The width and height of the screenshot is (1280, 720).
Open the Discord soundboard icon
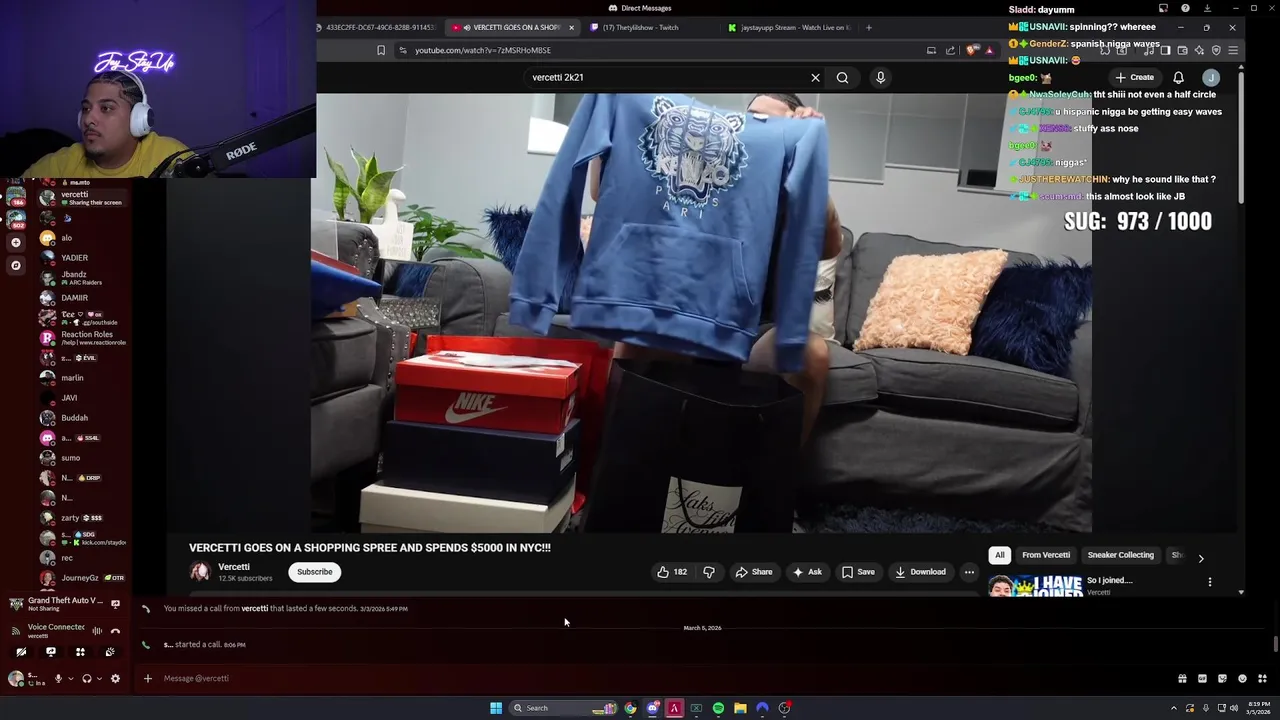(x=110, y=652)
